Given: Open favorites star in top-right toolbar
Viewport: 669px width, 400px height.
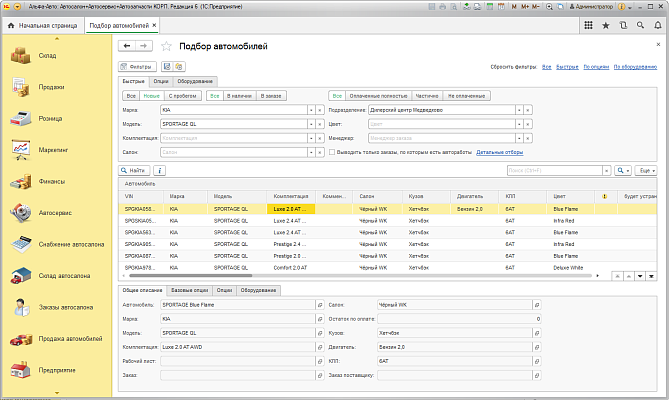Looking at the screenshot, I should [605, 24].
